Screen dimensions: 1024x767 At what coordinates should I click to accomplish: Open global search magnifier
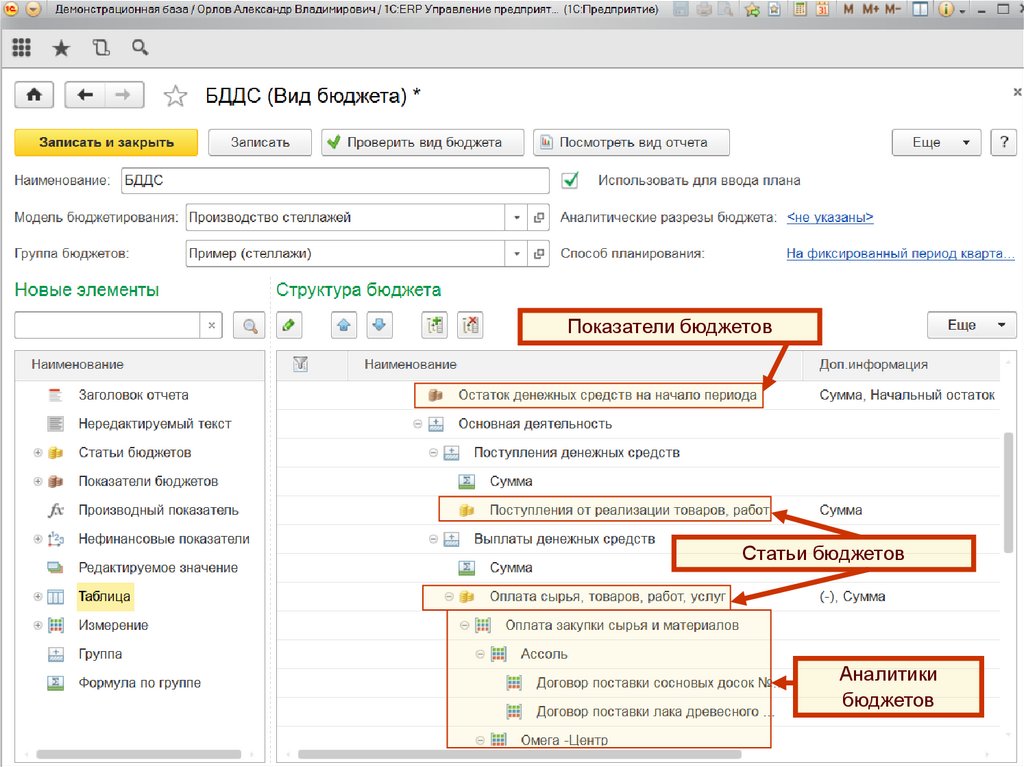(140, 48)
